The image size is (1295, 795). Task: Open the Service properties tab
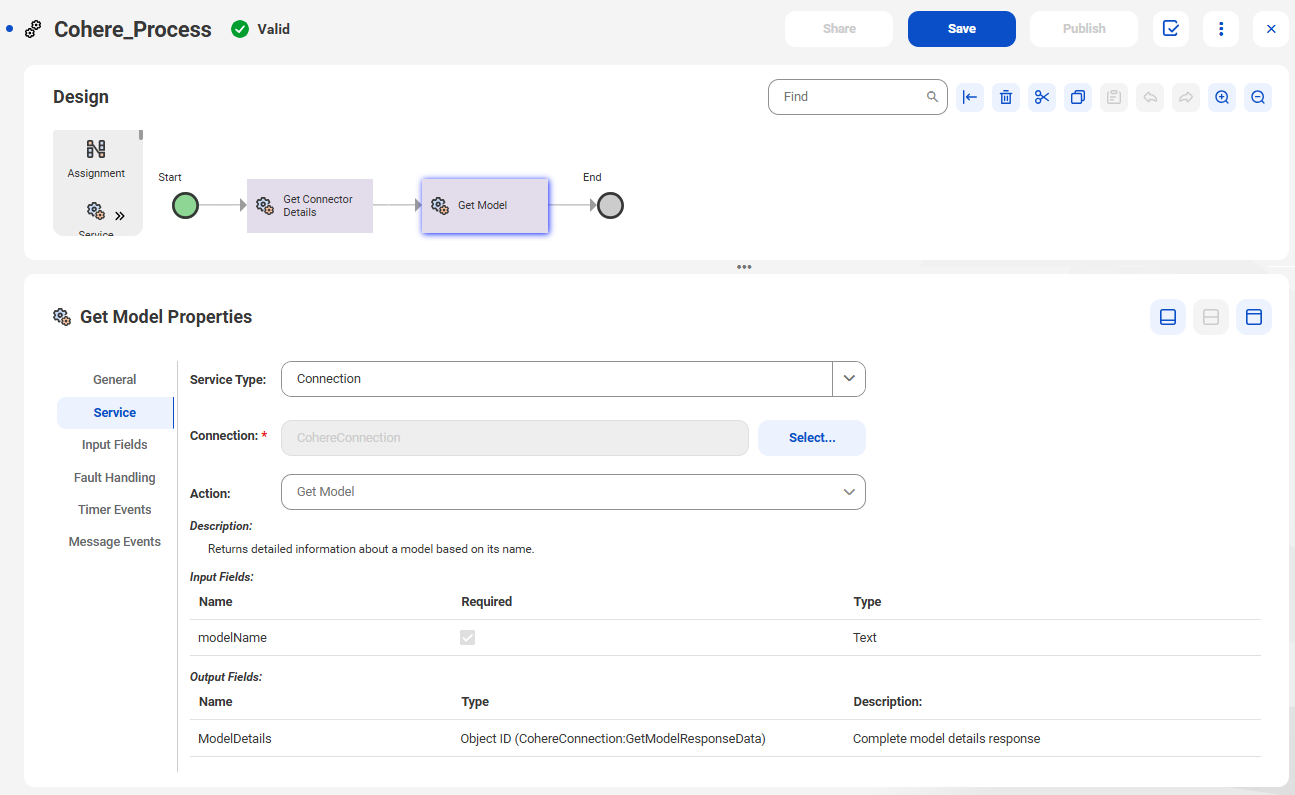[115, 412]
